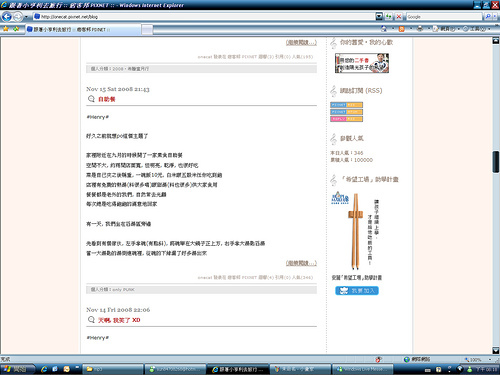Switch to the folder window taskbar button
Viewport: 500px width, 375px height.
(x=113, y=369)
